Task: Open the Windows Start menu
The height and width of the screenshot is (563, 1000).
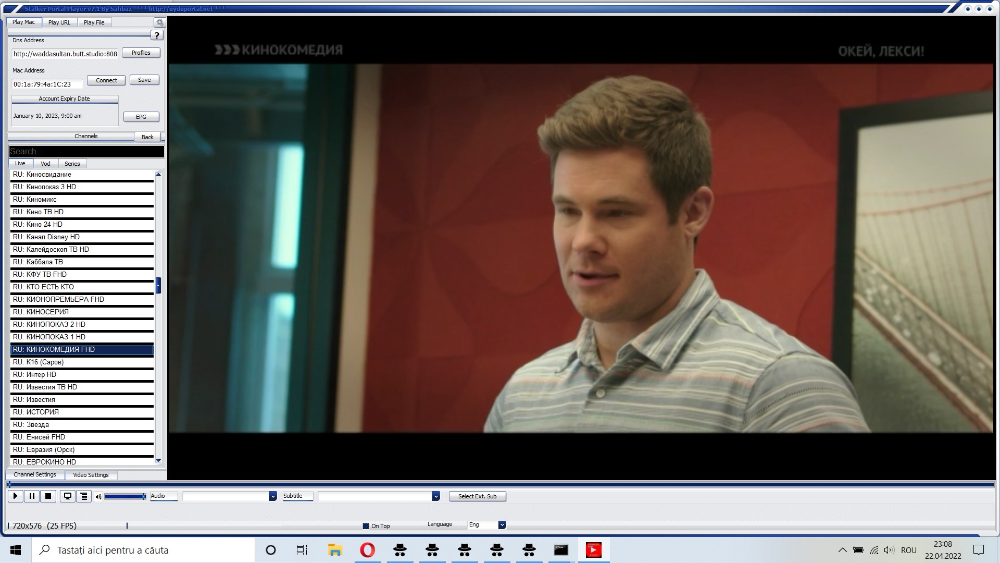Action: [15, 550]
